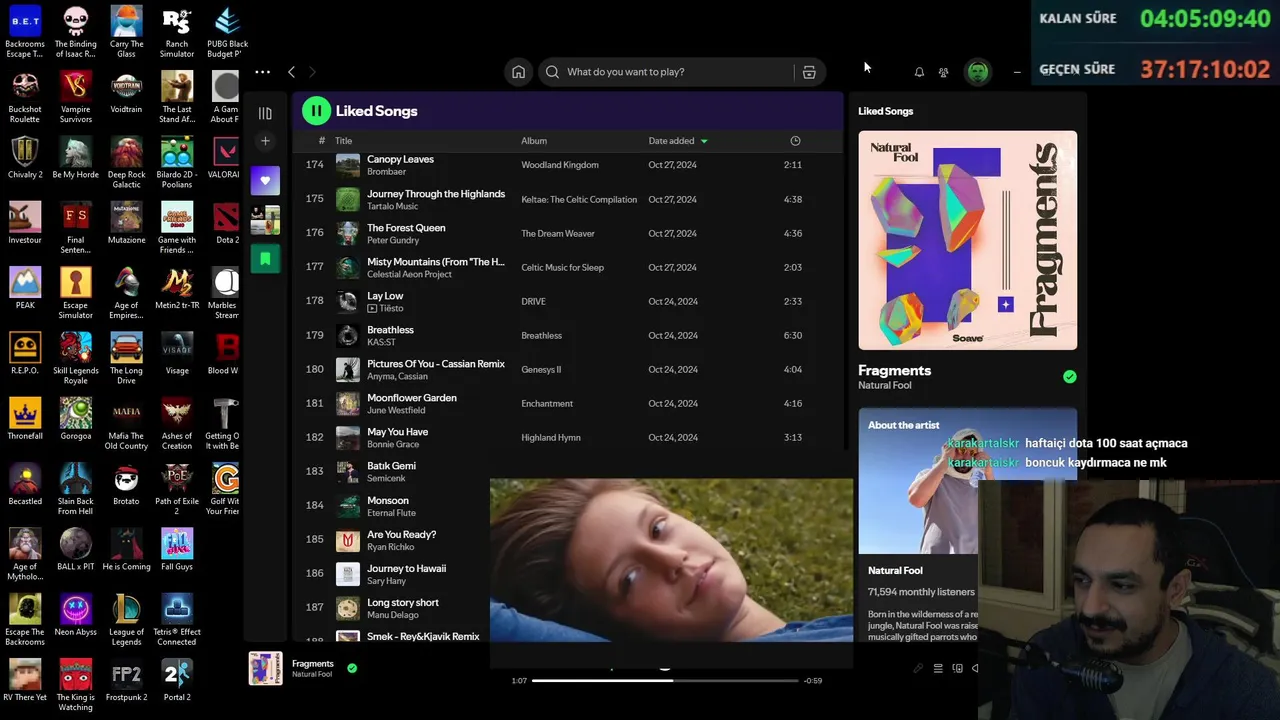Image resolution: width=1280 pixels, height=720 pixels.
Task: Open the artist link 'Tartalo Music'
Action: pyautogui.click(x=392, y=206)
